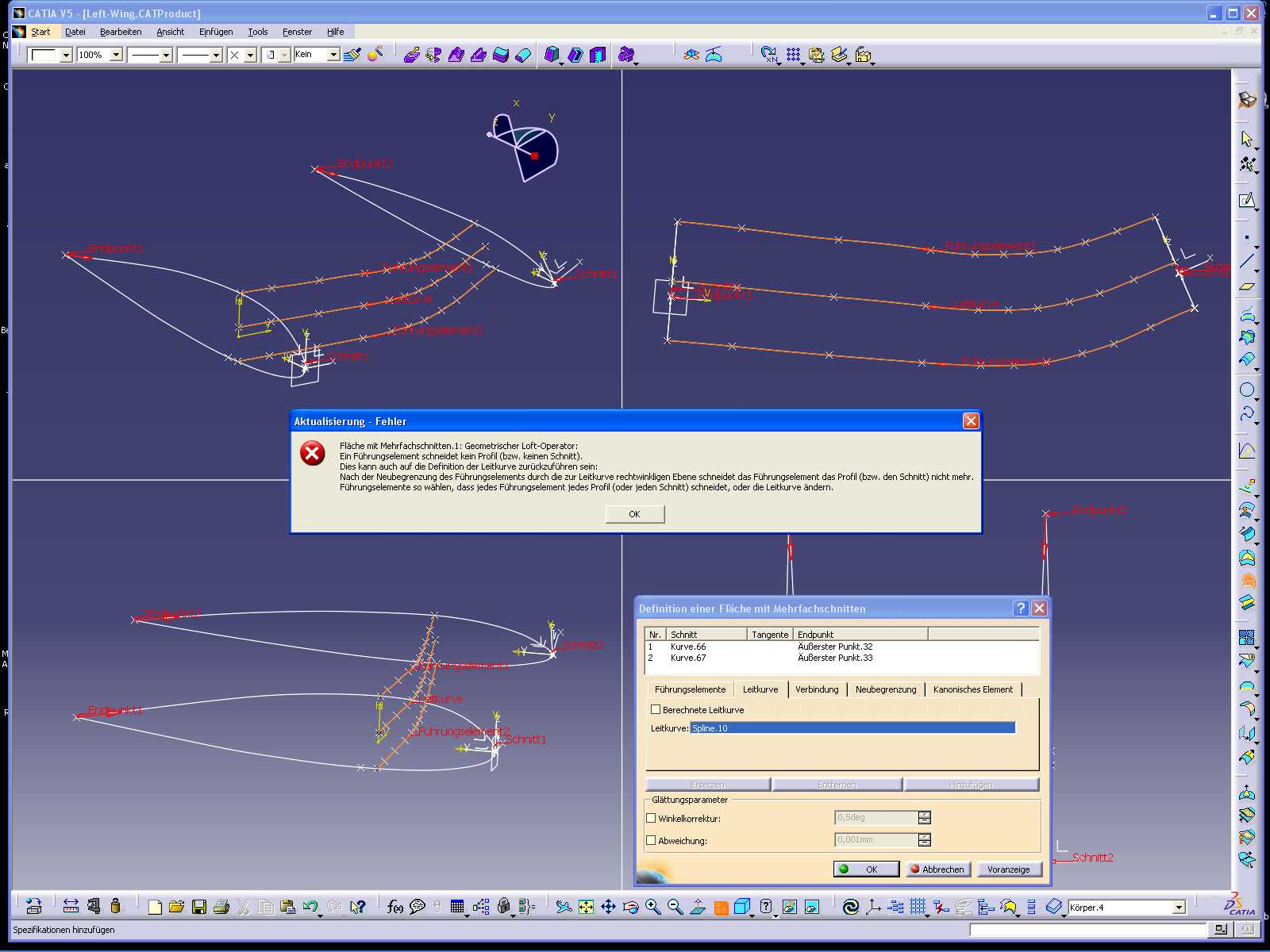Select the Line tool in right toolbar

[1247, 261]
